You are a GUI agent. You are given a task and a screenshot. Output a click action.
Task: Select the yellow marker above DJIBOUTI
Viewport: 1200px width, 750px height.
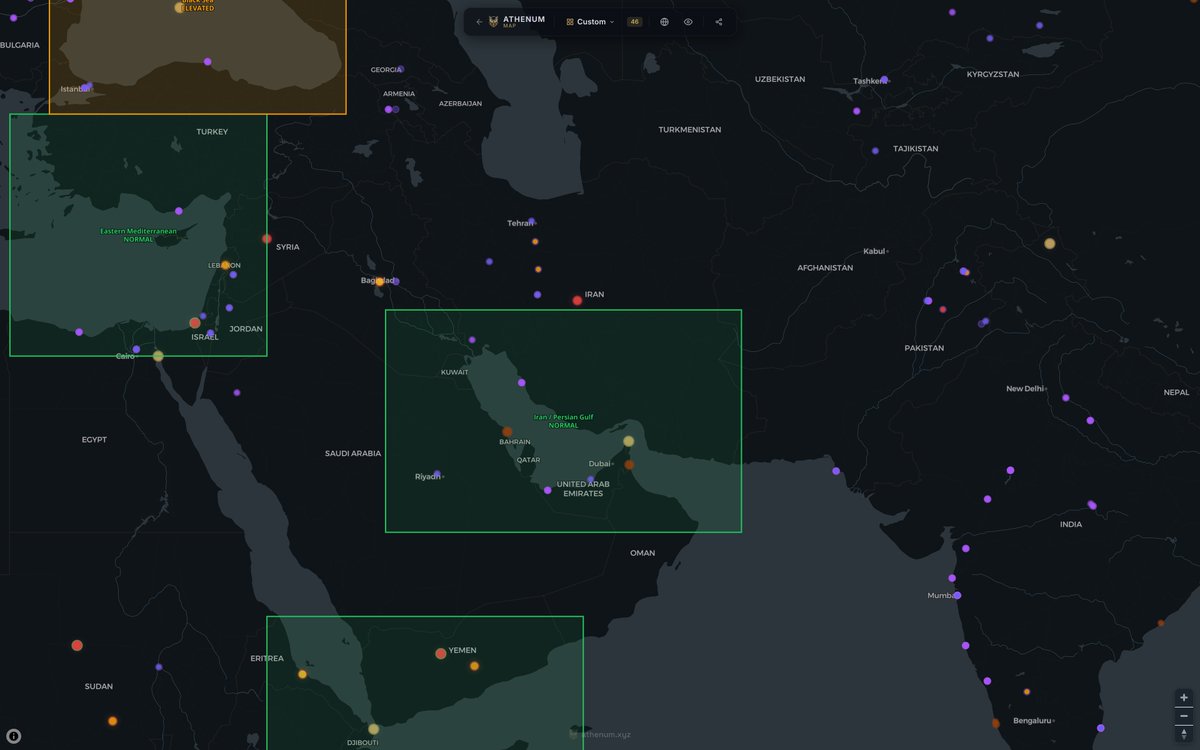click(x=374, y=729)
